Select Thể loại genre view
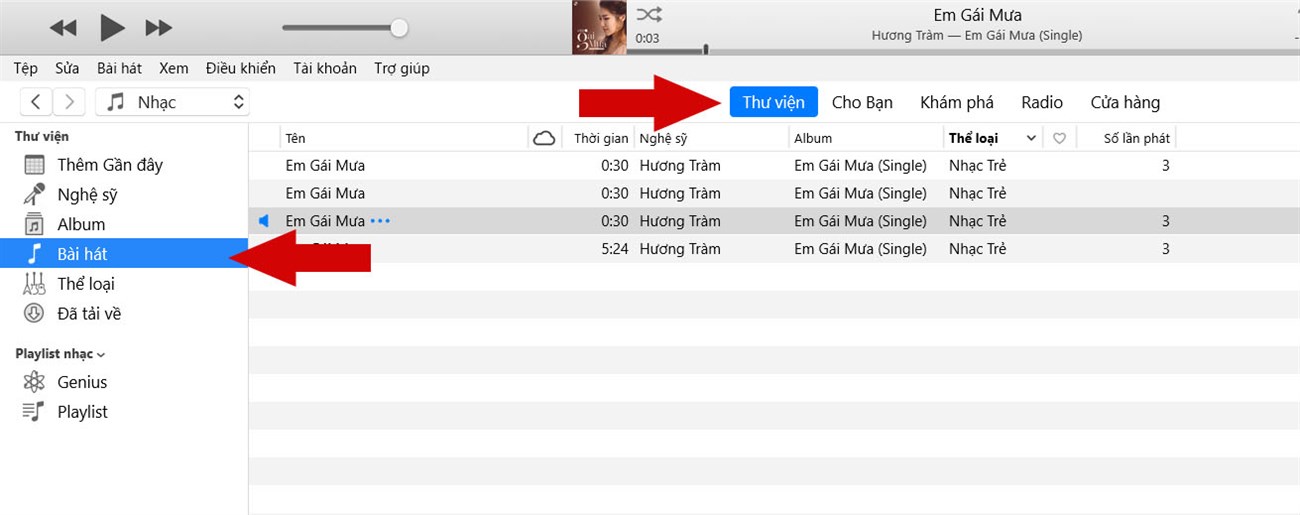 [x=86, y=284]
